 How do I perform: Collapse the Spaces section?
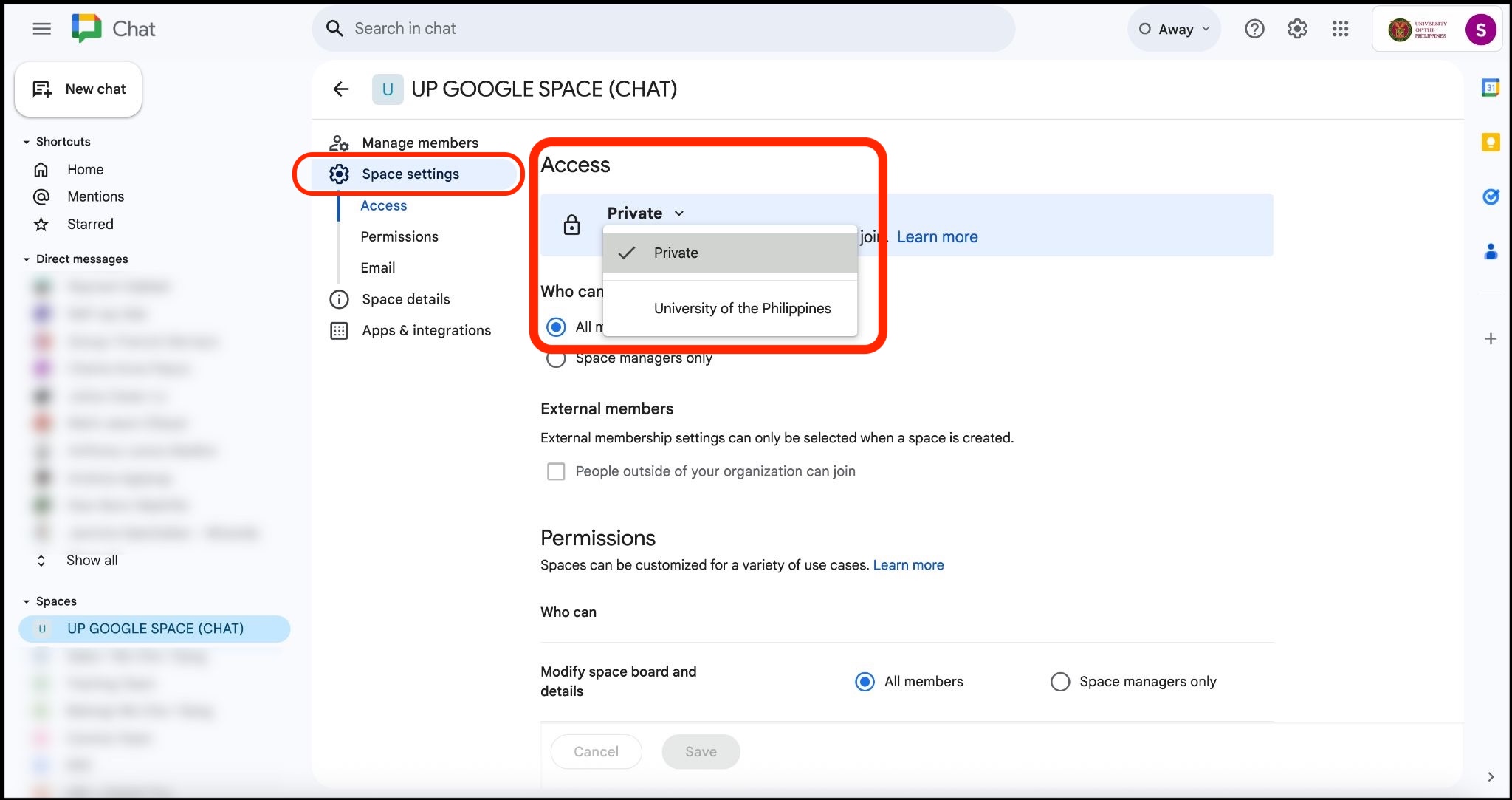(27, 601)
